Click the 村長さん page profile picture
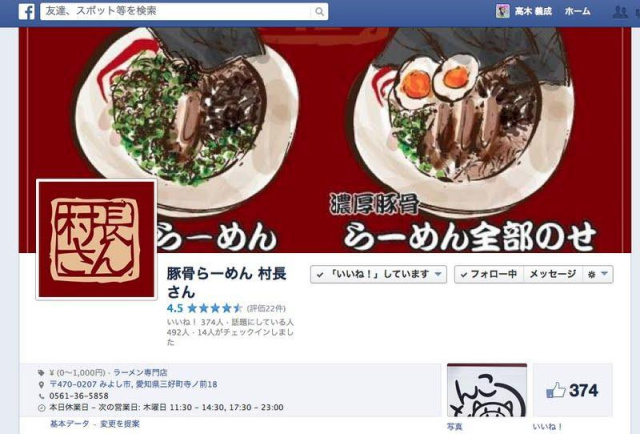The width and height of the screenshot is (640, 434). pyautogui.click(x=97, y=240)
